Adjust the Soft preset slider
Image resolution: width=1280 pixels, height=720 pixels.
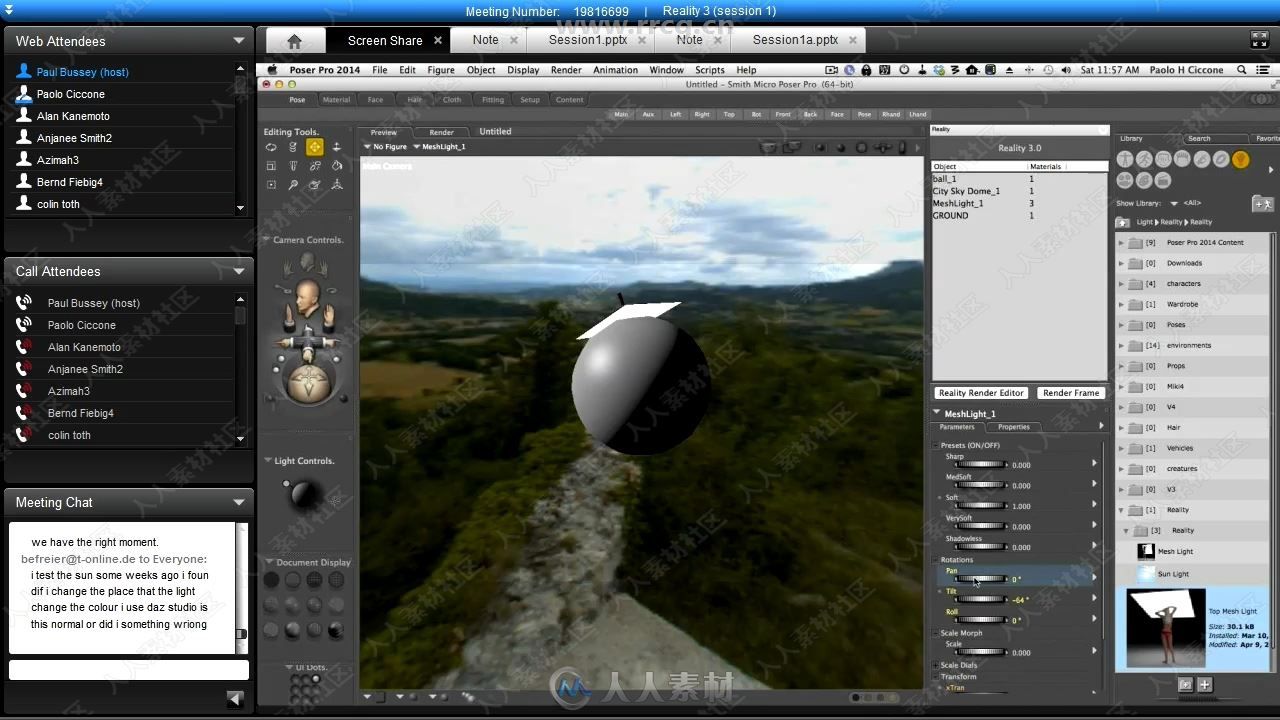coord(980,506)
